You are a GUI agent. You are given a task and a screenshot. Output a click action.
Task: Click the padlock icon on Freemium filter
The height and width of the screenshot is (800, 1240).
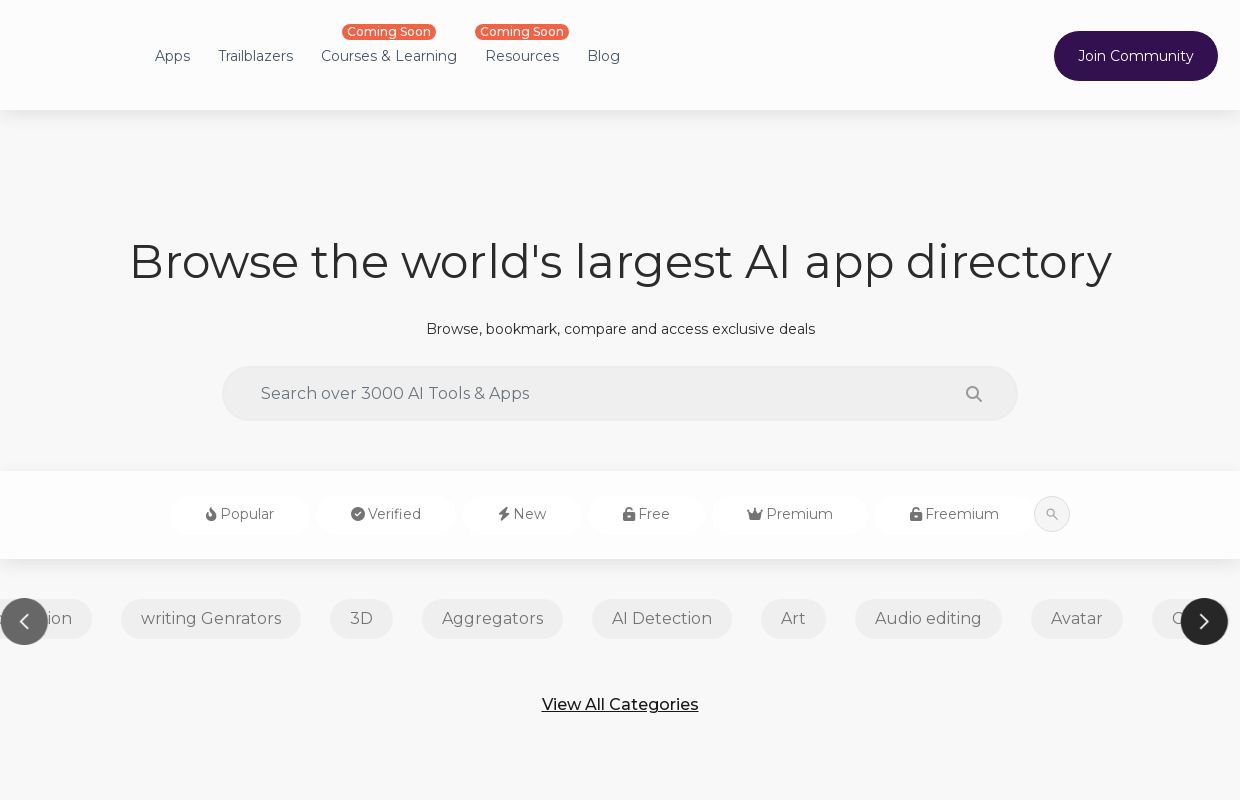pos(916,514)
